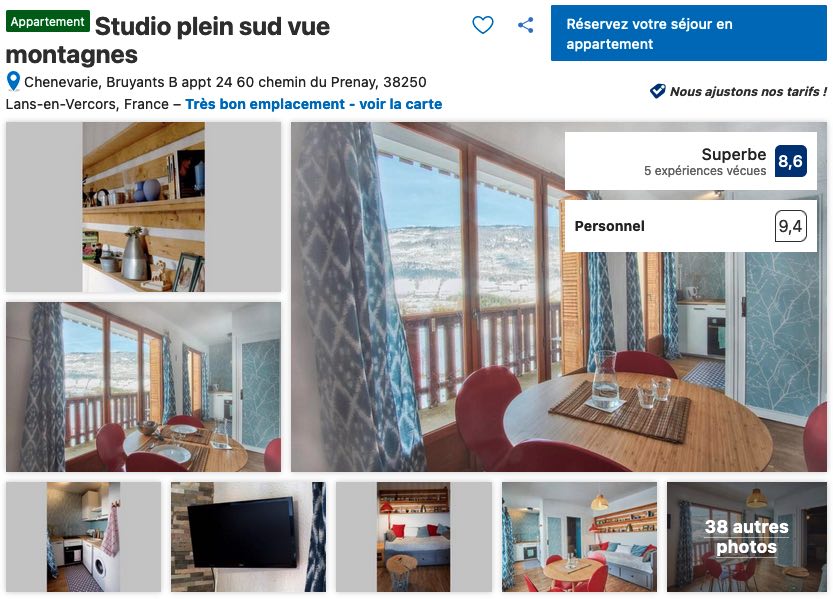Image resolution: width=833 pixels, height=599 pixels.
Task: View the daybed with red cushions photo
Action: tap(413, 536)
